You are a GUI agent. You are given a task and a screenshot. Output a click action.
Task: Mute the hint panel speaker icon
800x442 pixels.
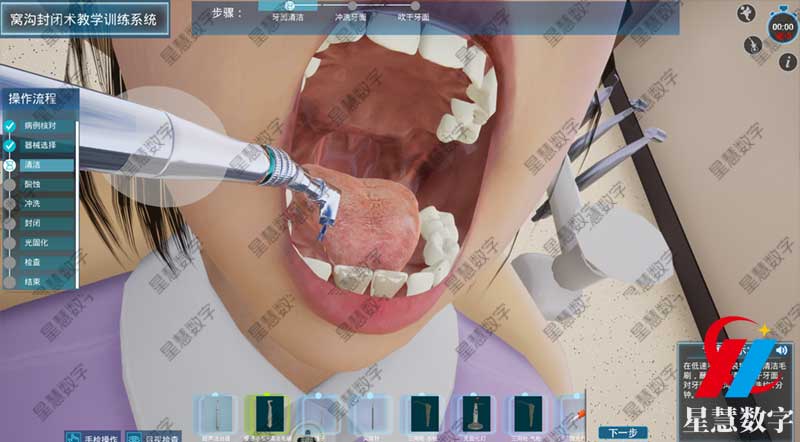tap(781, 350)
